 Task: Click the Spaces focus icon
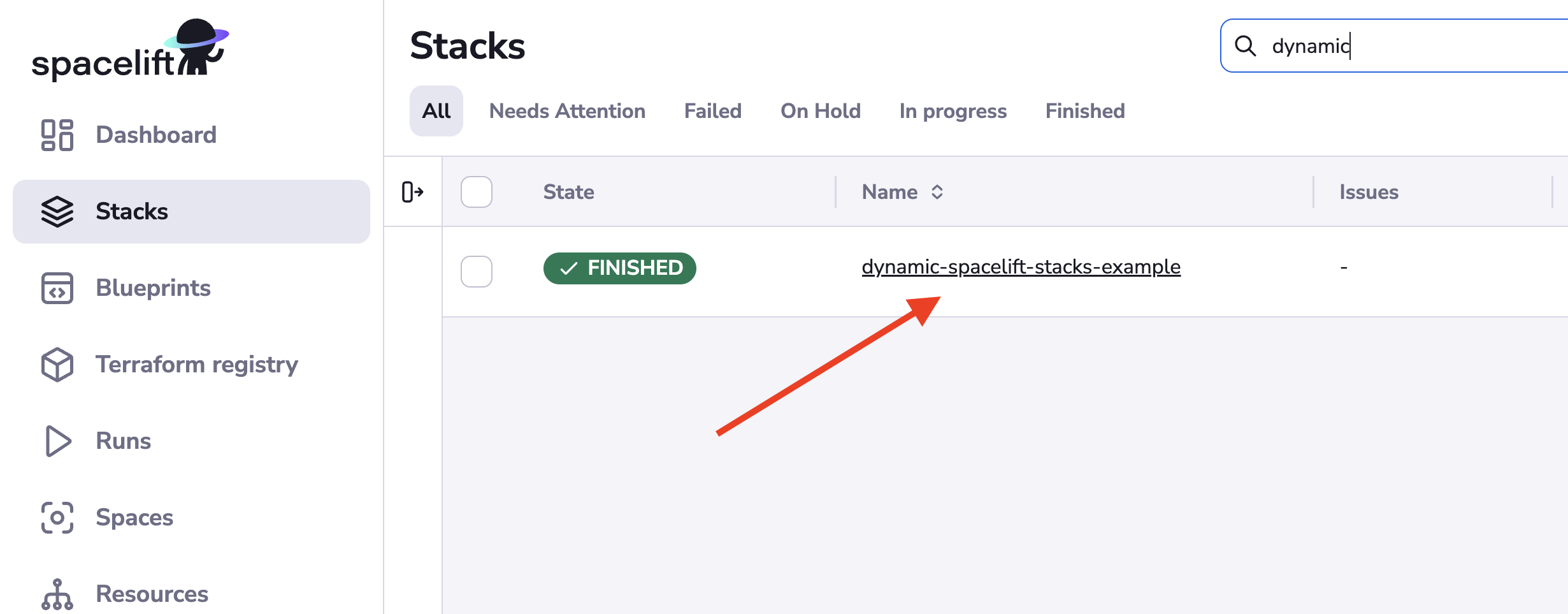point(57,518)
